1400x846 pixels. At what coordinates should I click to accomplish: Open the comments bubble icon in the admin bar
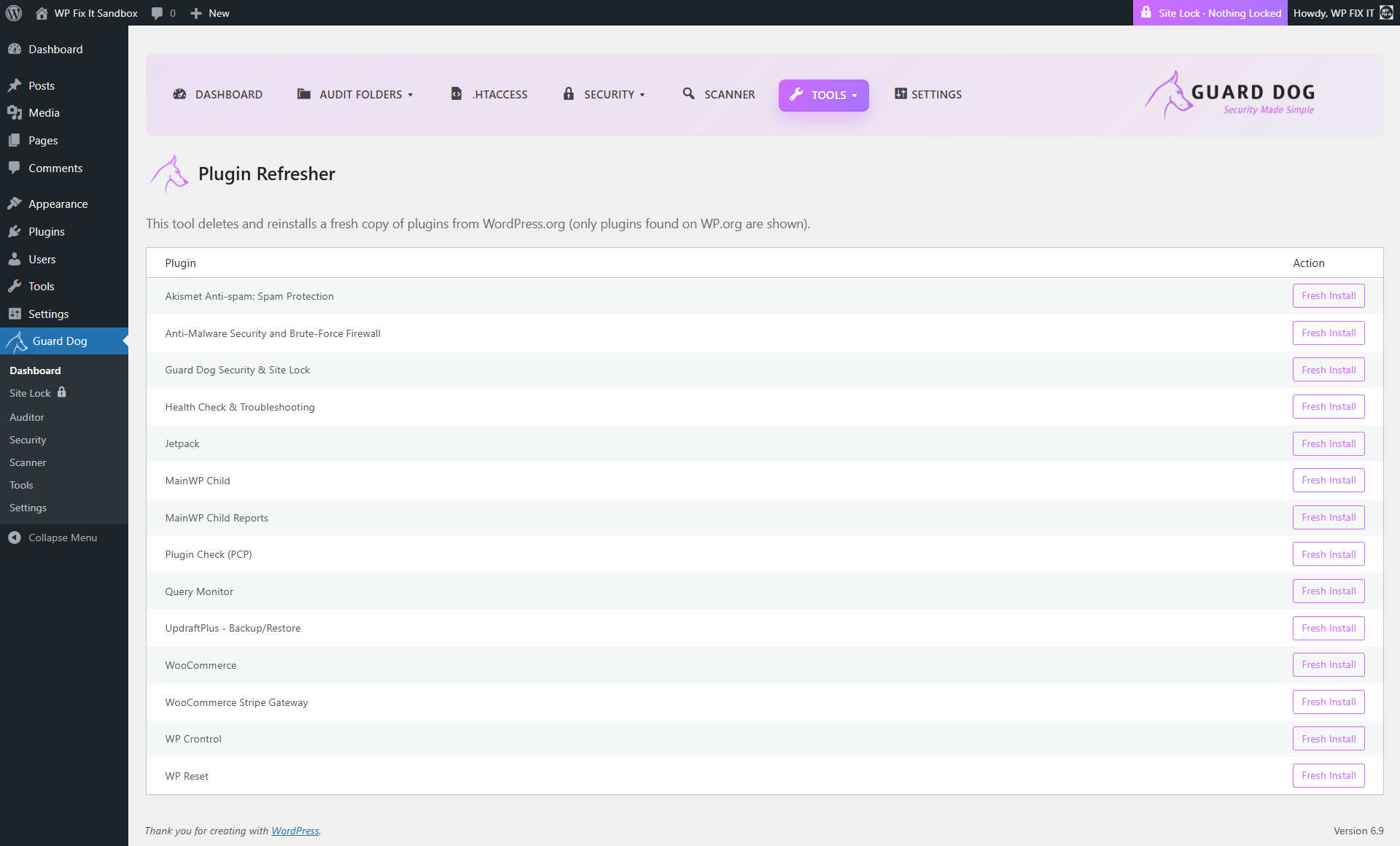pos(156,12)
